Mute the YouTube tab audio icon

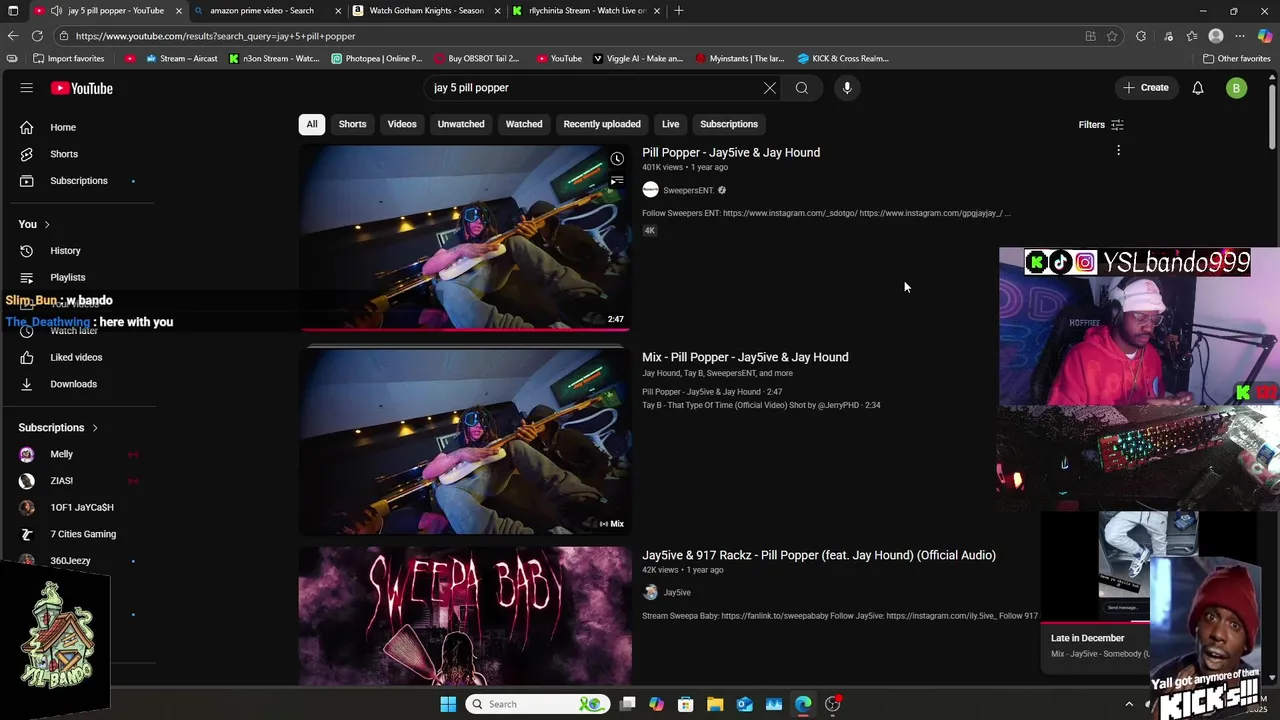pos(57,11)
